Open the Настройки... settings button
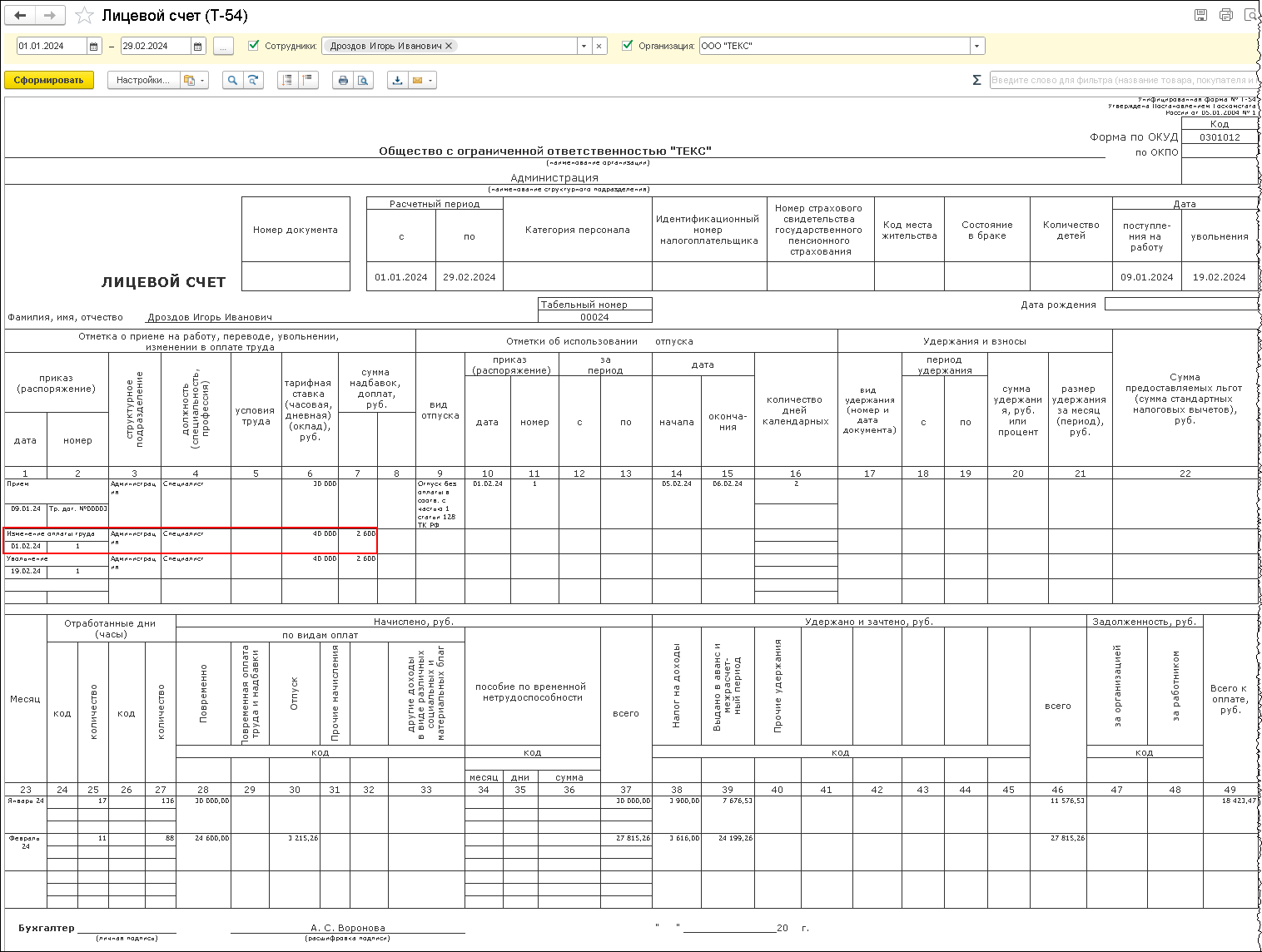The height and width of the screenshot is (952, 1262). pyautogui.click(x=143, y=80)
